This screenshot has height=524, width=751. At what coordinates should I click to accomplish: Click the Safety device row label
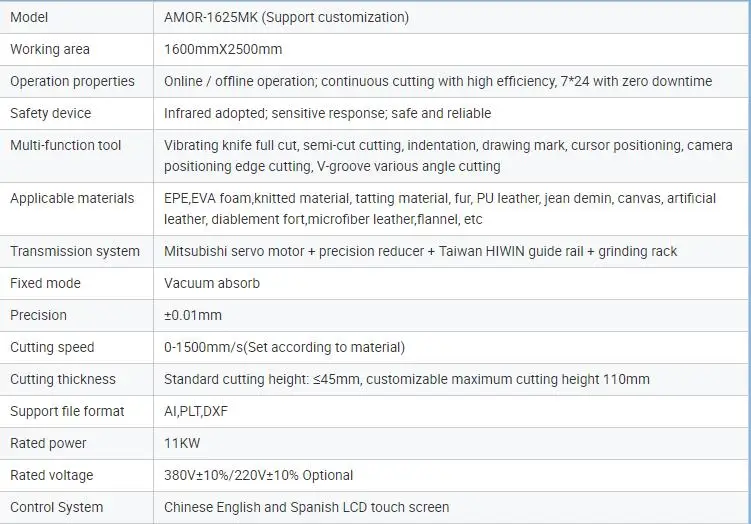51,114
